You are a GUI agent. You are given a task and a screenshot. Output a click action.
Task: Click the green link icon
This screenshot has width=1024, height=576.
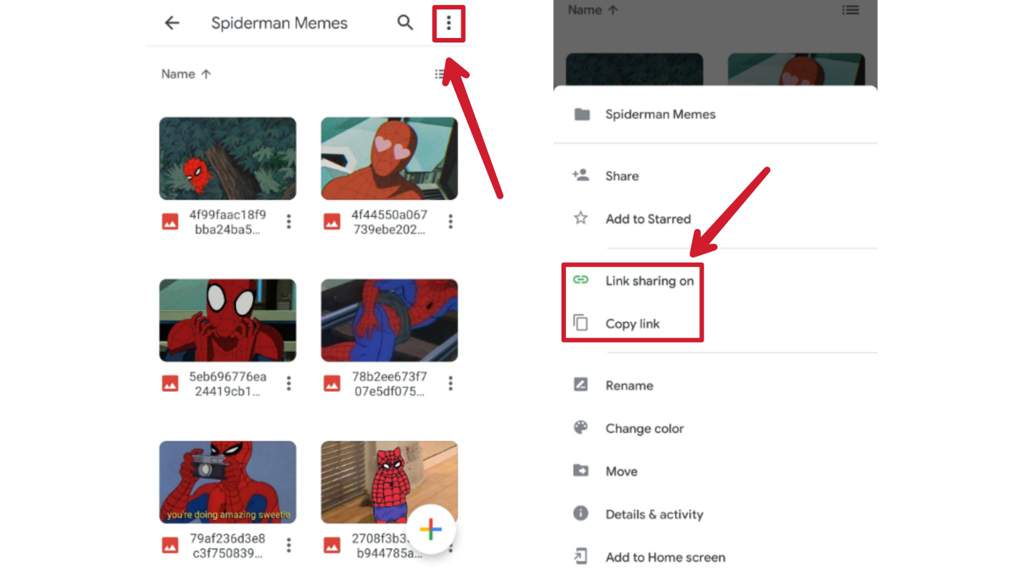tap(581, 280)
